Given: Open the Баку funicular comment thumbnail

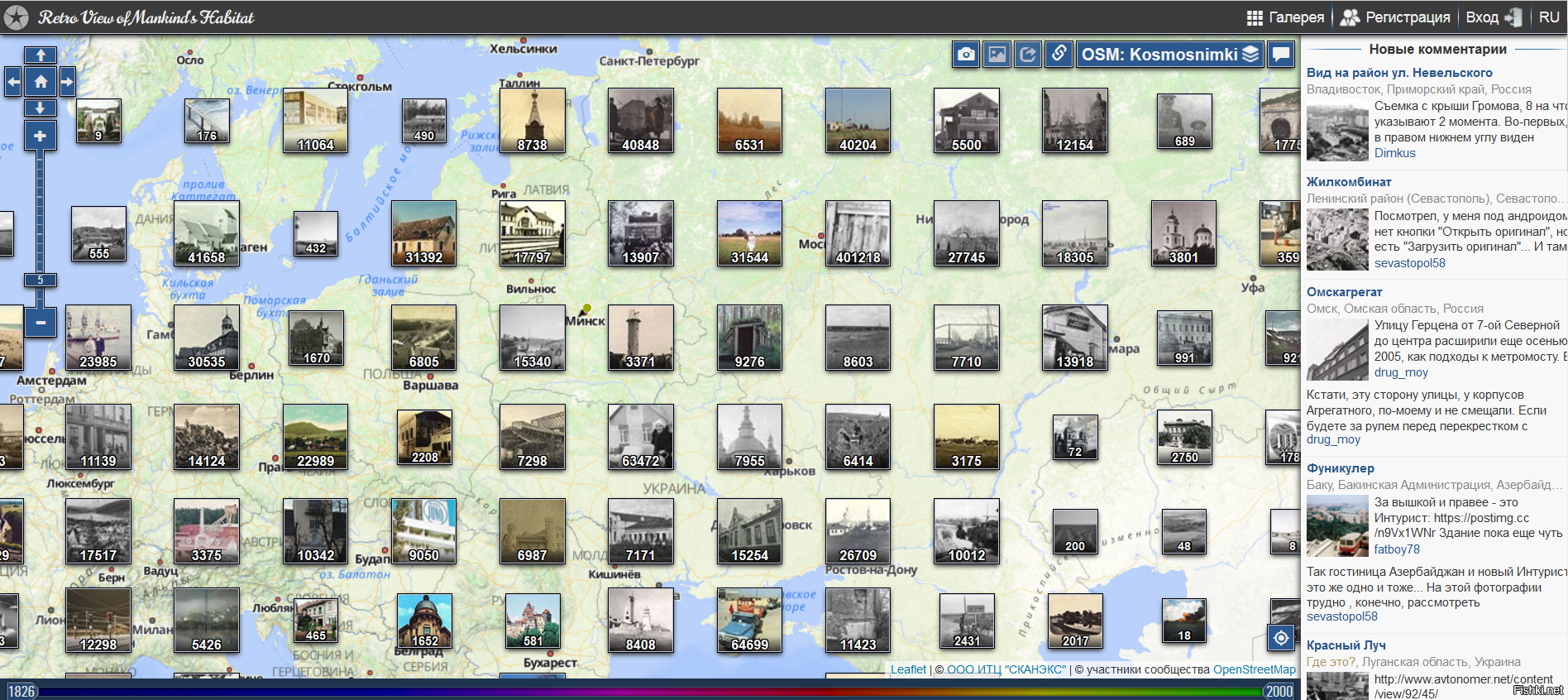Looking at the screenshot, I should [x=1337, y=527].
